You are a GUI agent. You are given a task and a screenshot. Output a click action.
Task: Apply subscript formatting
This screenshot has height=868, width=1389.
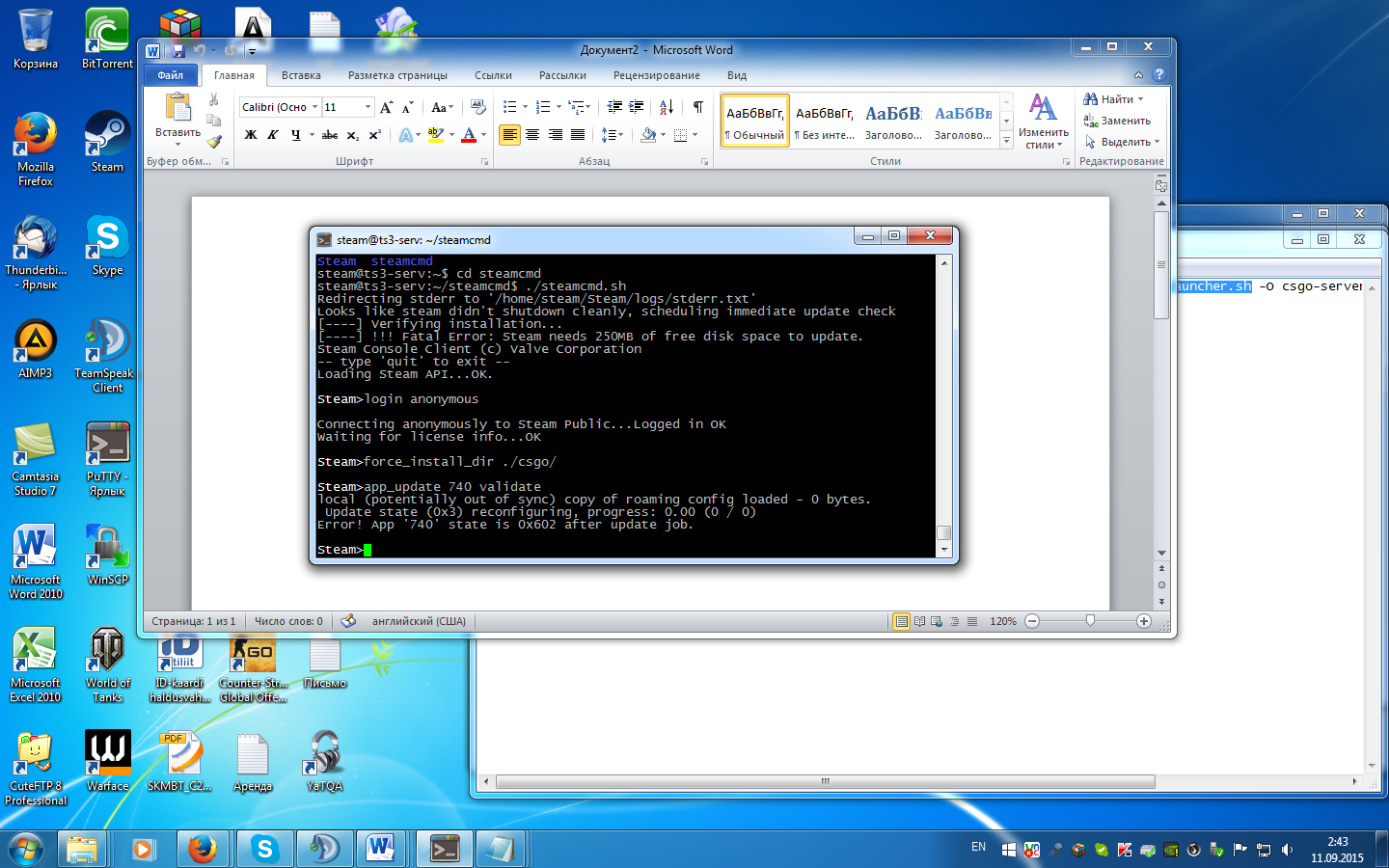(x=353, y=135)
